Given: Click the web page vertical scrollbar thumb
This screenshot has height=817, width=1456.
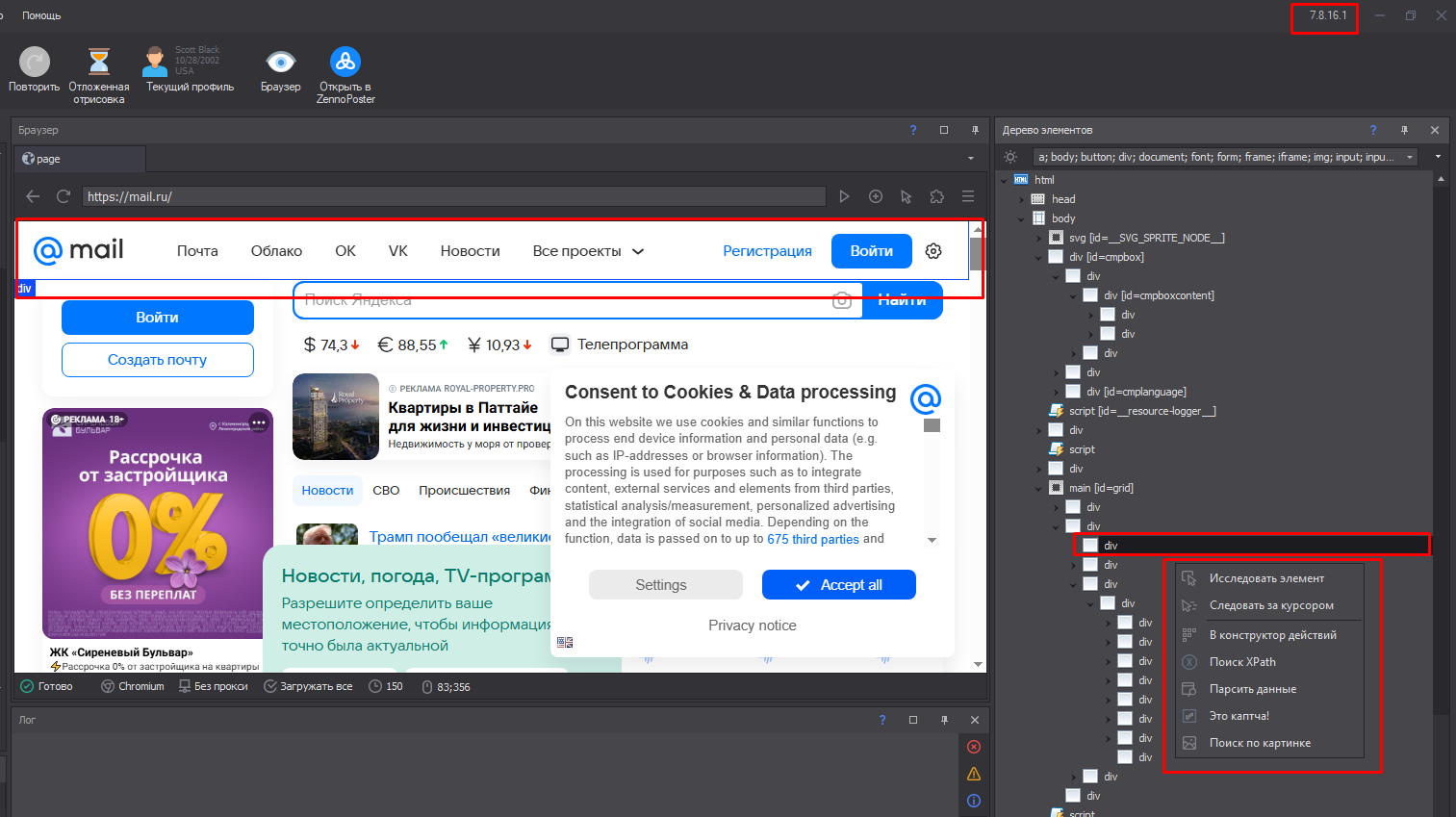Looking at the screenshot, I should tap(976, 254).
